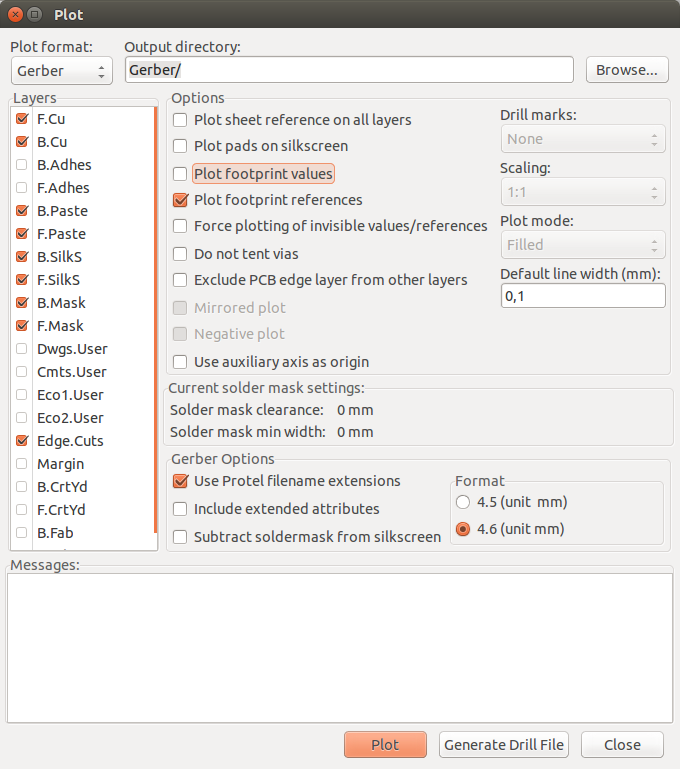Disable Use Protel filename extensions
This screenshot has width=680, height=769.
coord(180,481)
